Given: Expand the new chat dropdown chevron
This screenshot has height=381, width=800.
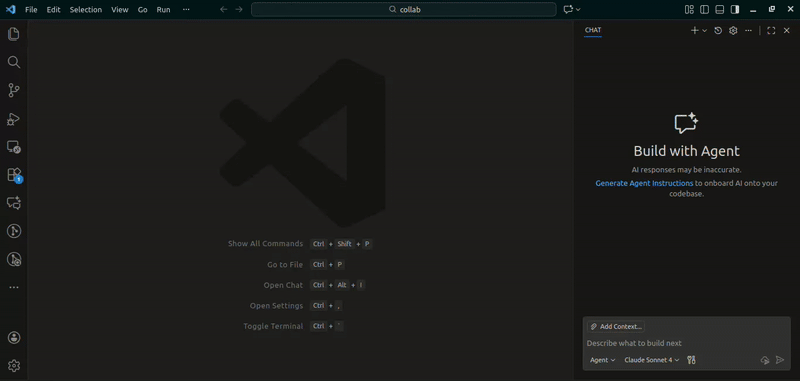Looking at the screenshot, I should click(x=705, y=31).
